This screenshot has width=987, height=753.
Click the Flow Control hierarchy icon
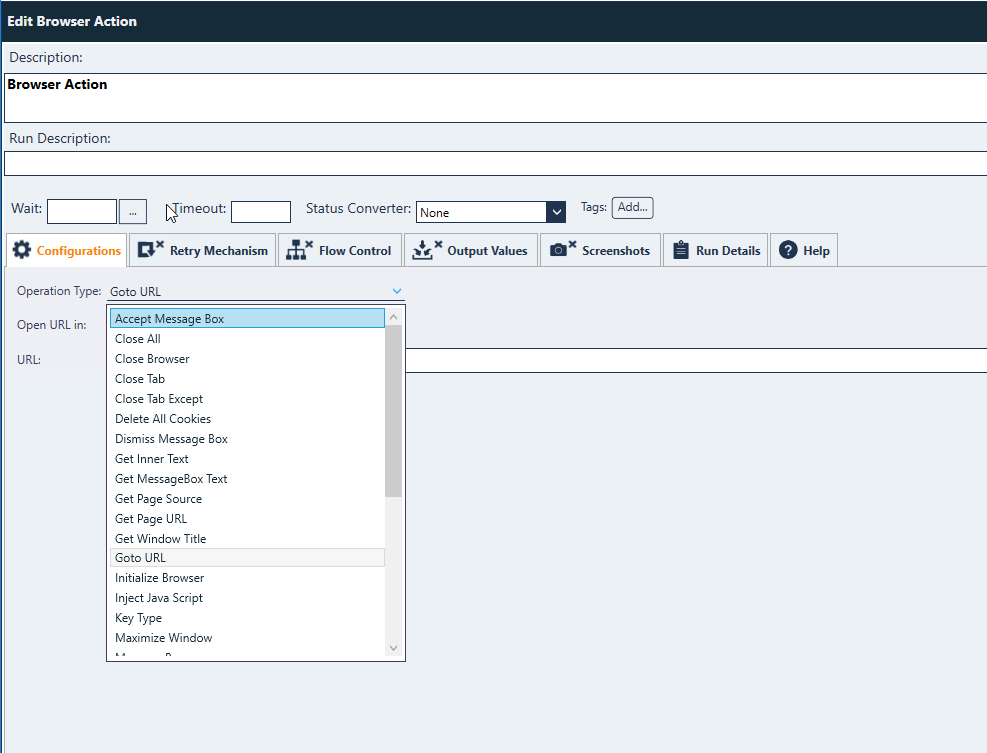(300, 250)
